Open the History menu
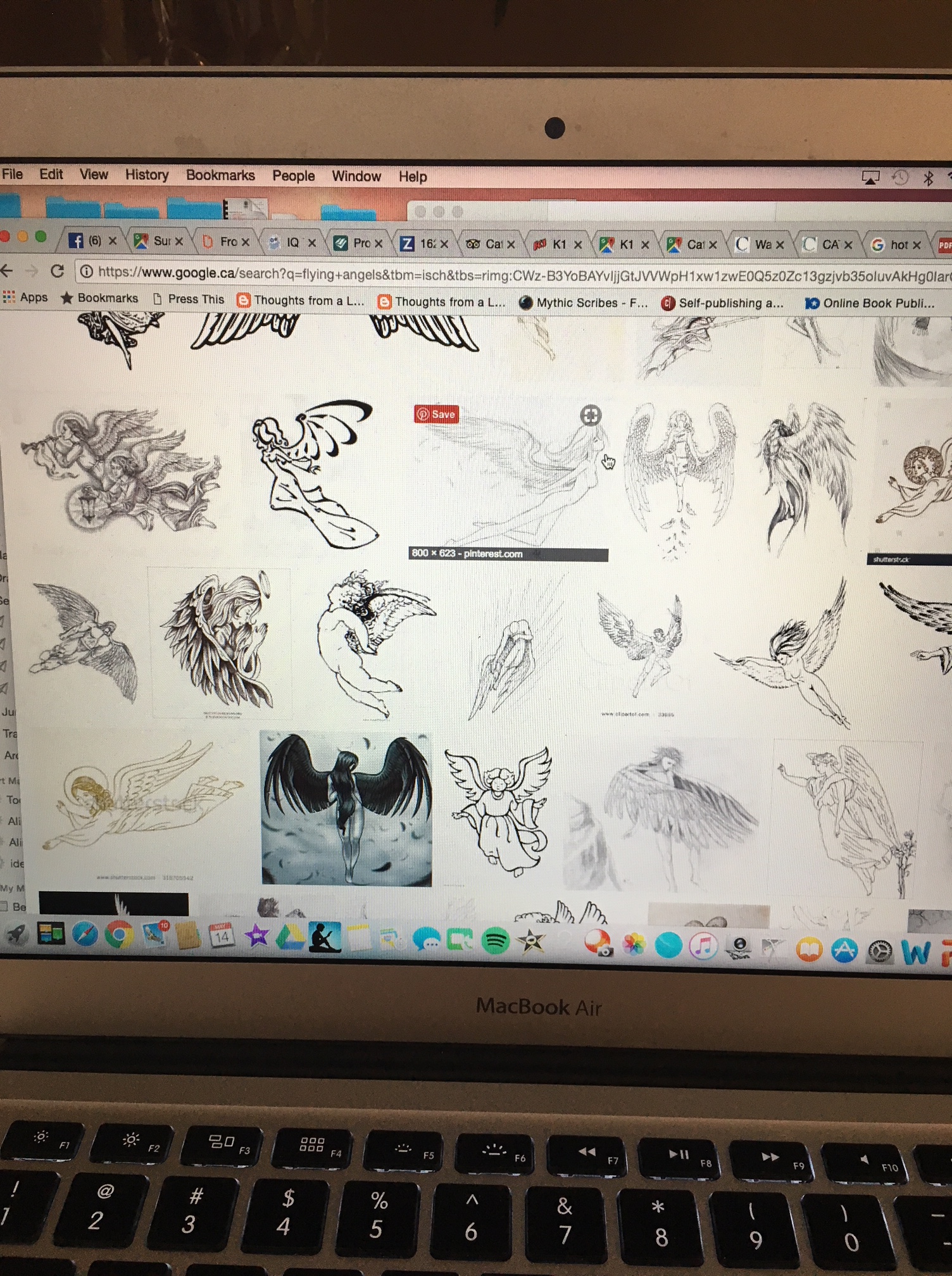952x1276 pixels. pos(146,175)
